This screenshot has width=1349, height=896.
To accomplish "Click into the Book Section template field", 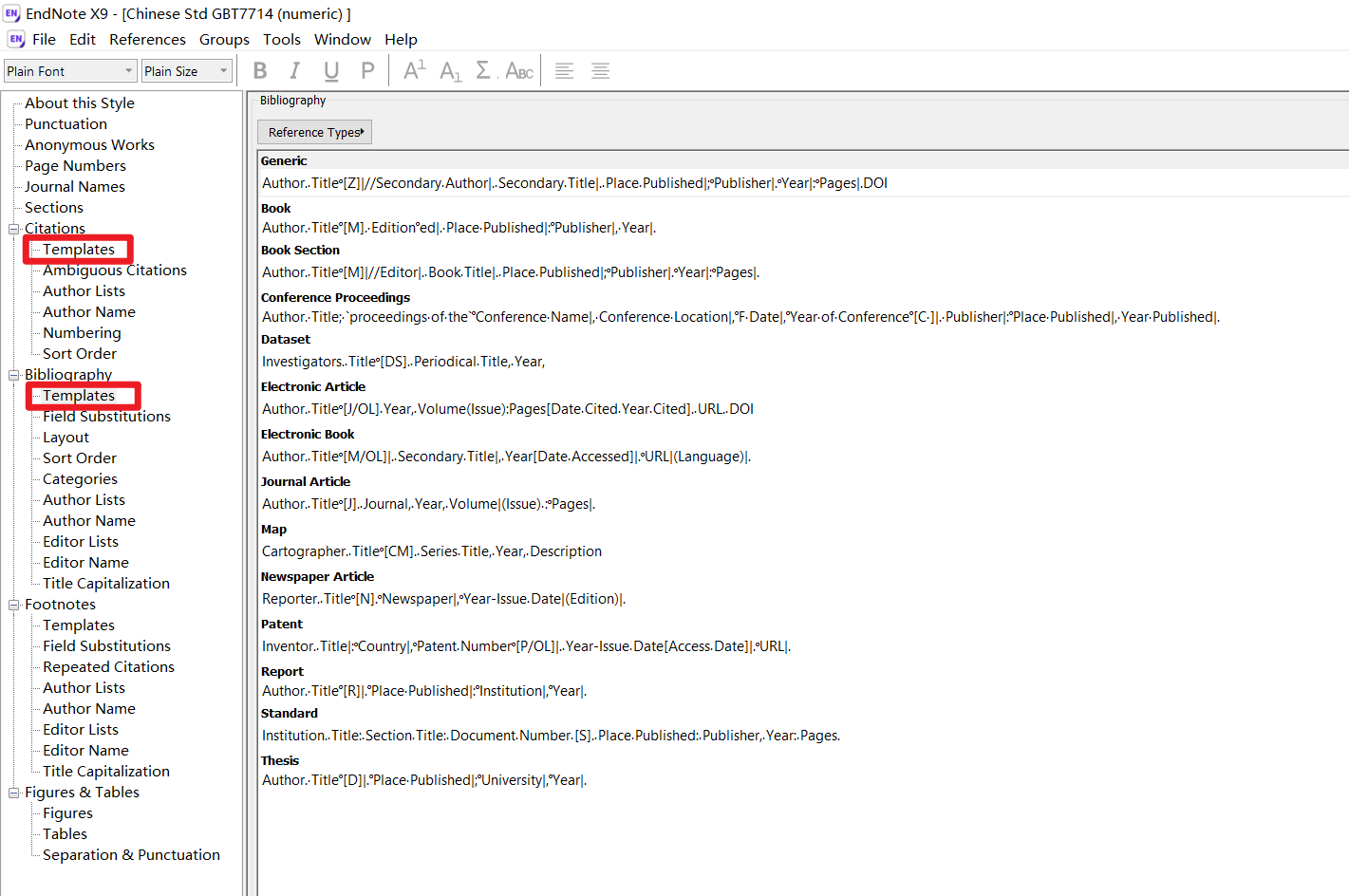I will point(803,272).
